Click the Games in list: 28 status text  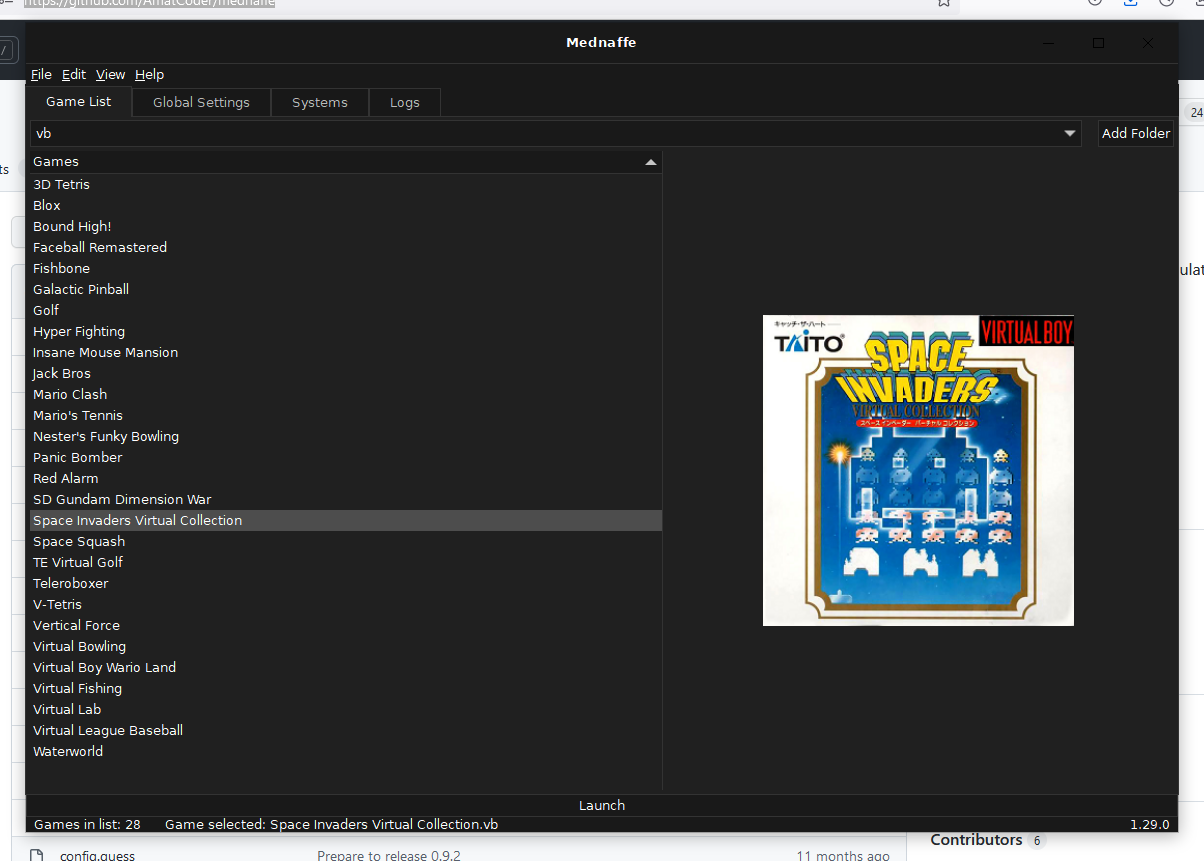[x=87, y=824]
